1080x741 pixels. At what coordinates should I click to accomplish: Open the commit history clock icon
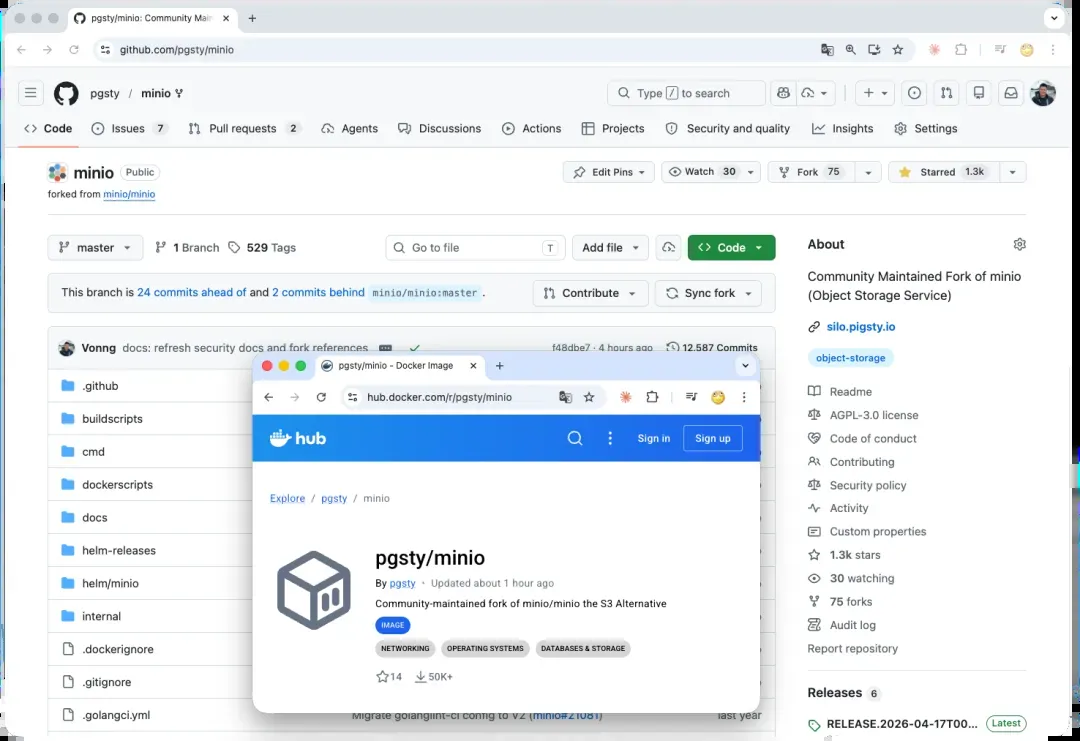tap(672, 347)
